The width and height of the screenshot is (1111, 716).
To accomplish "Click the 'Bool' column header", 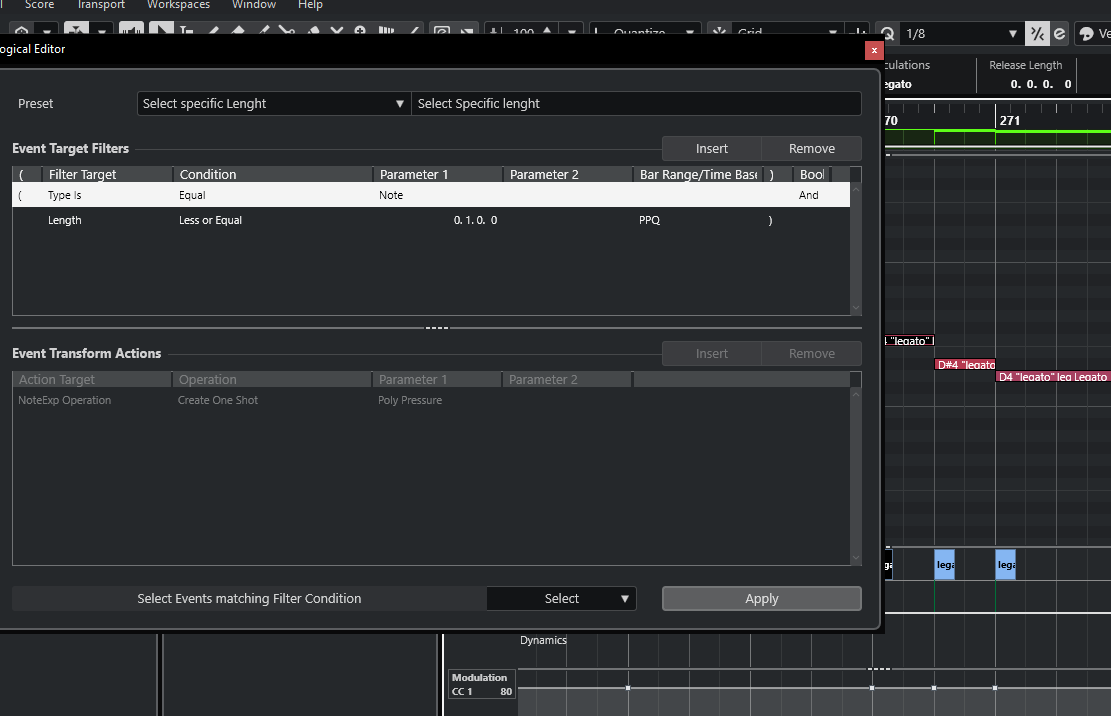I will tap(812, 174).
